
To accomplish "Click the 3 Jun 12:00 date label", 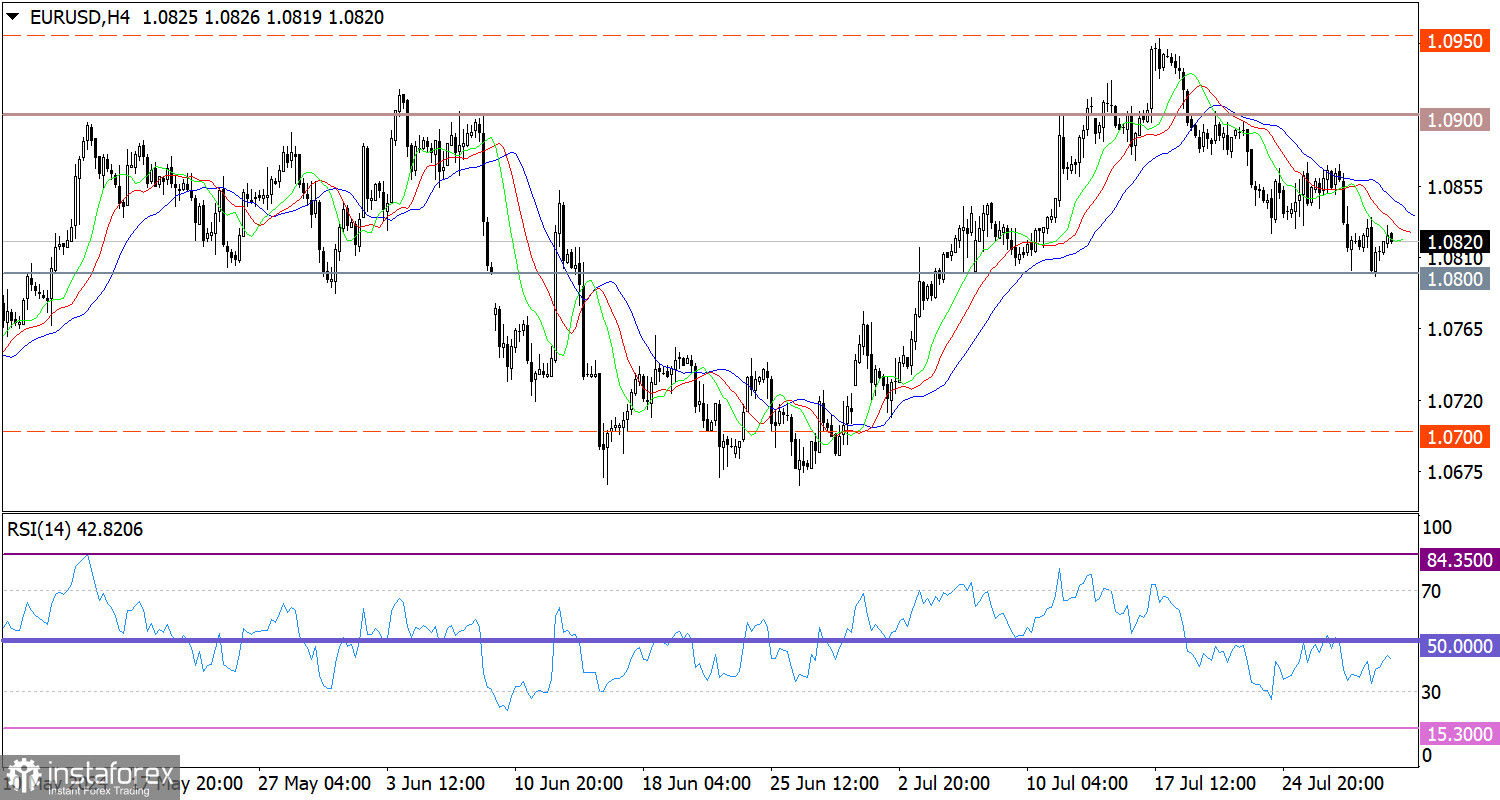I will pos(438,783).
